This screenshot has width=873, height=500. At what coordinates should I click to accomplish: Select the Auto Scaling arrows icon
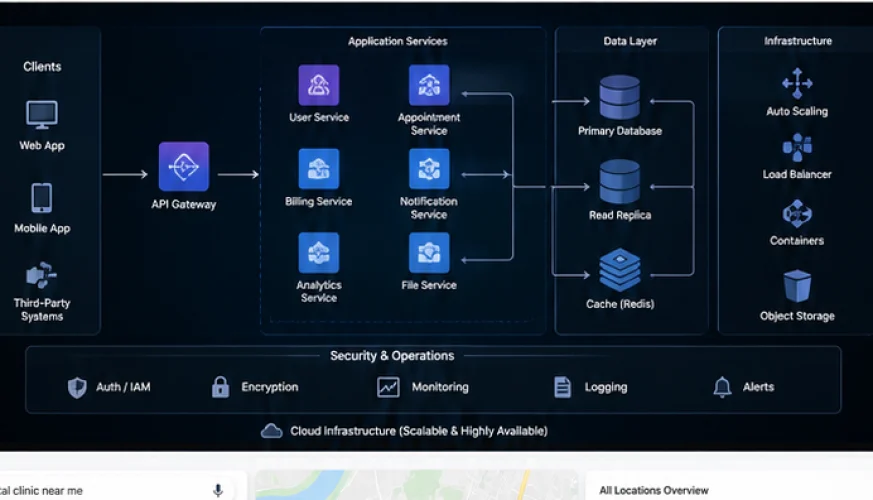click(797, 83)
